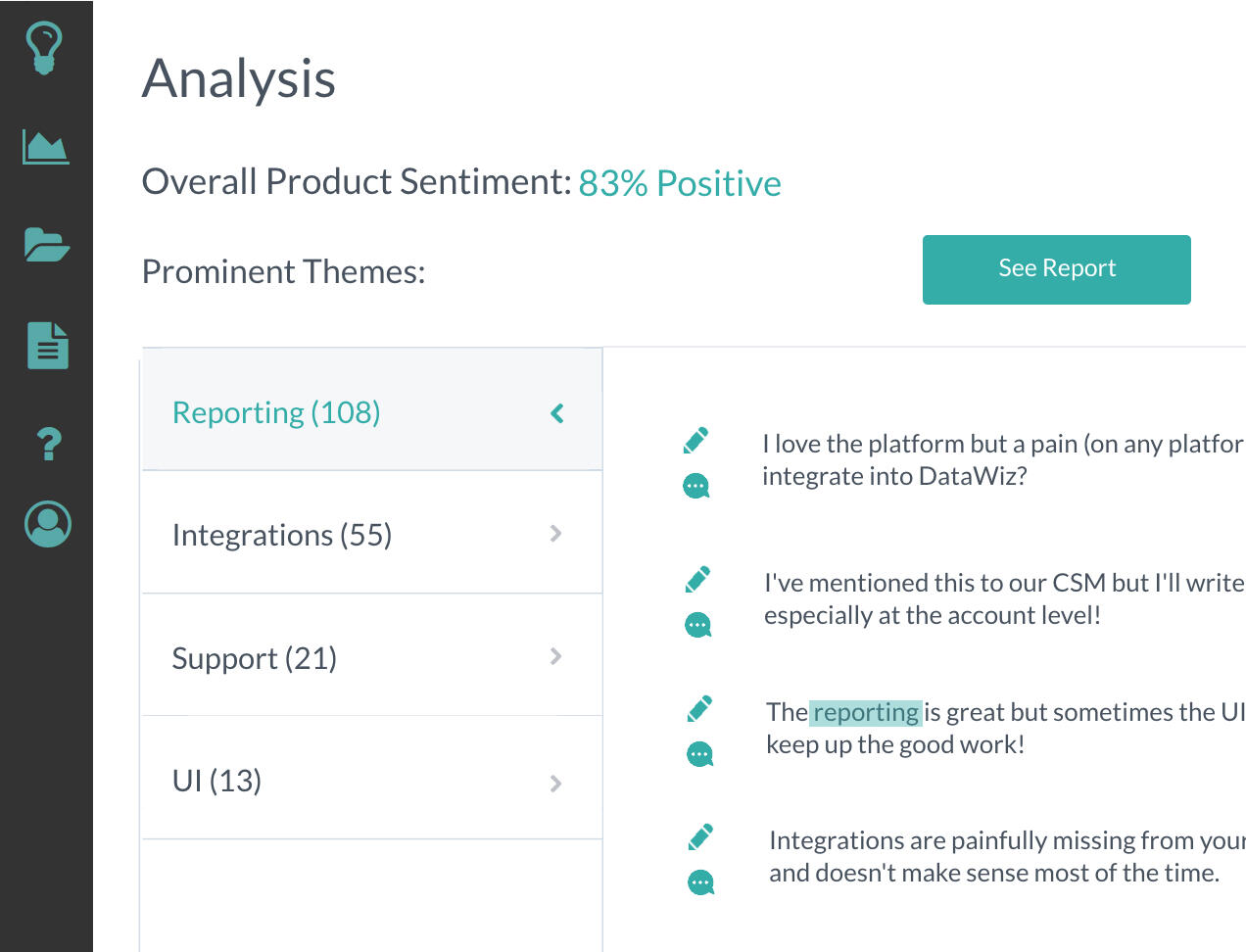
Task: Click the highlighted reporting keyword
Action: 866,712
